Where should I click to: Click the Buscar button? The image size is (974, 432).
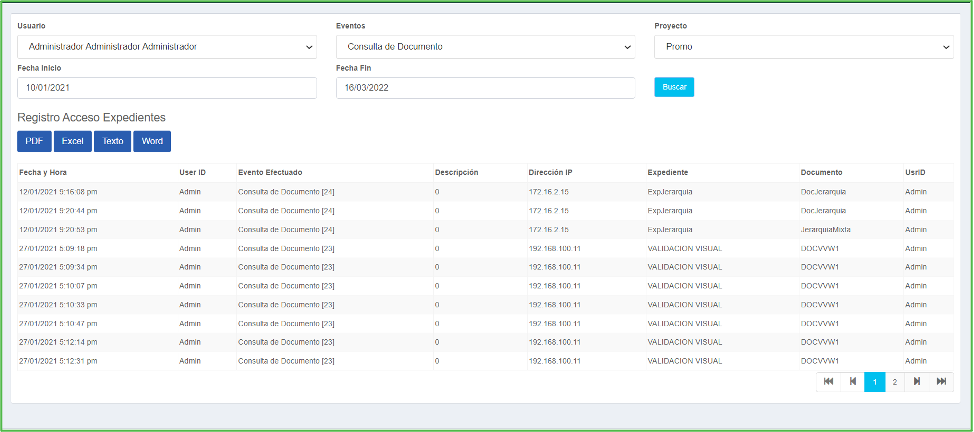674,87
